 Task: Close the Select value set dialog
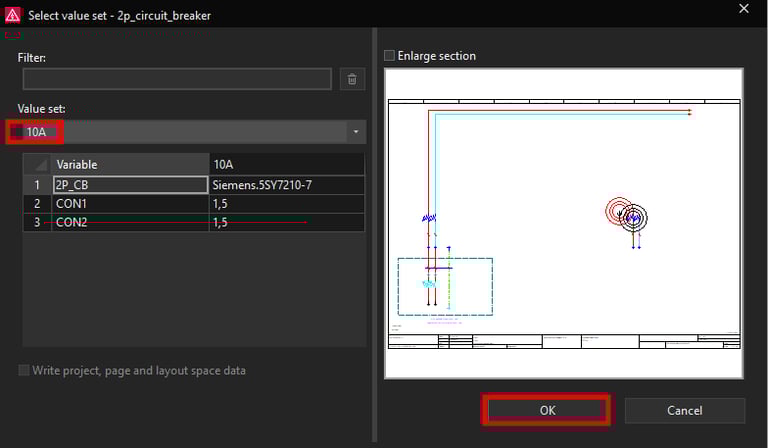pos(744,9)
